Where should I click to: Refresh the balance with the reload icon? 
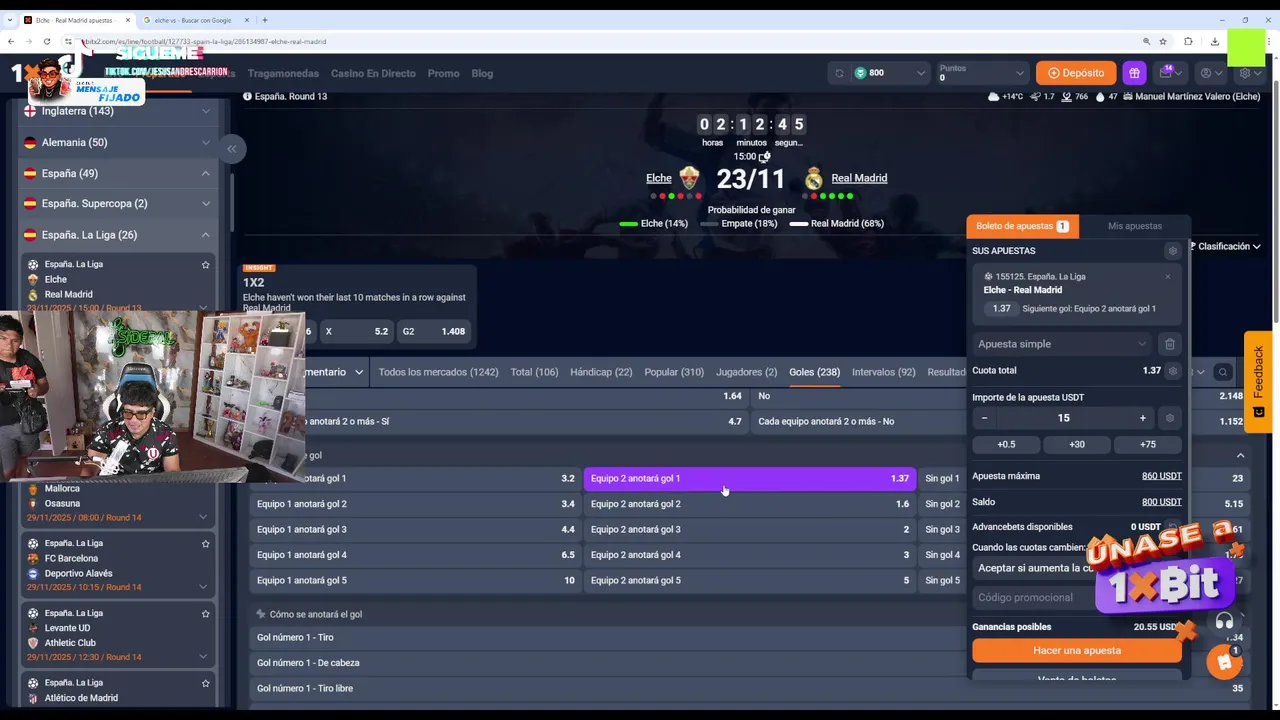(839, 73)
